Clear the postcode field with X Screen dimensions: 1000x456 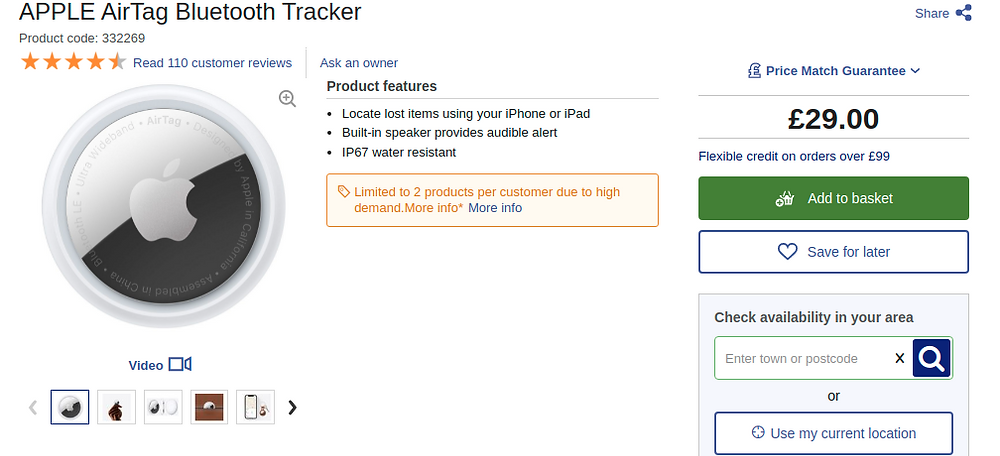tap(899, 358)
